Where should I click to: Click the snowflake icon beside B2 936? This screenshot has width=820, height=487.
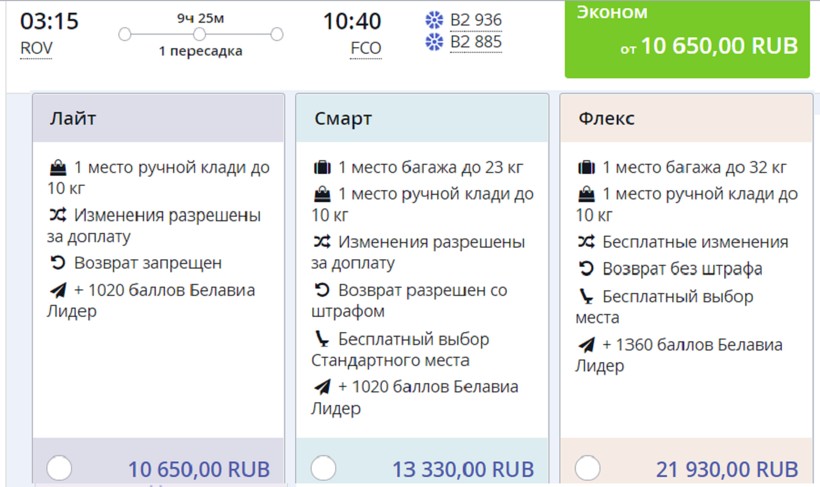coord(435,20)
